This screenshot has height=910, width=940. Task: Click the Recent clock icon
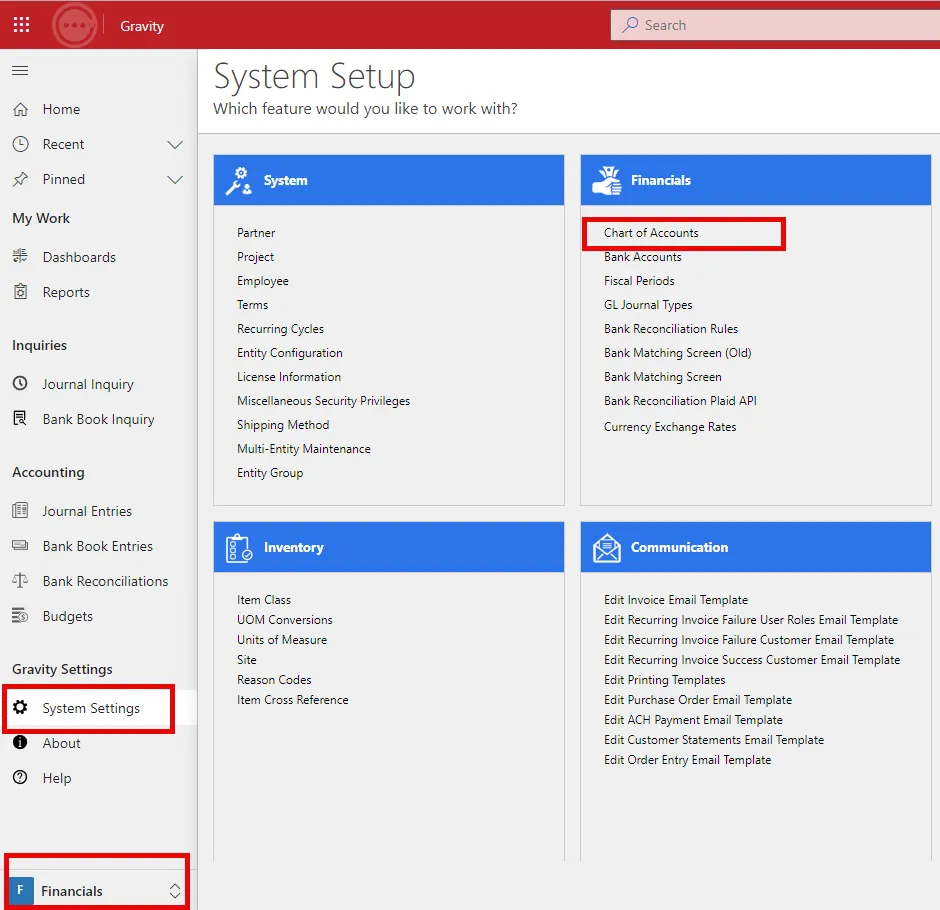pos(20,144)
